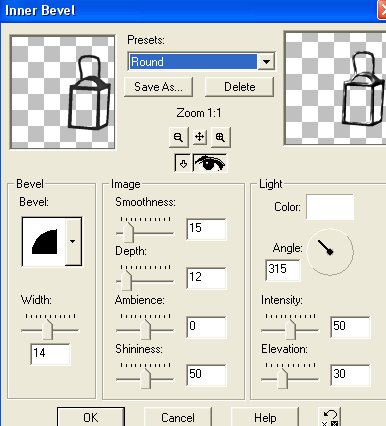Click the Save As button
Viewport: 386px width, 426px height.
158,87
